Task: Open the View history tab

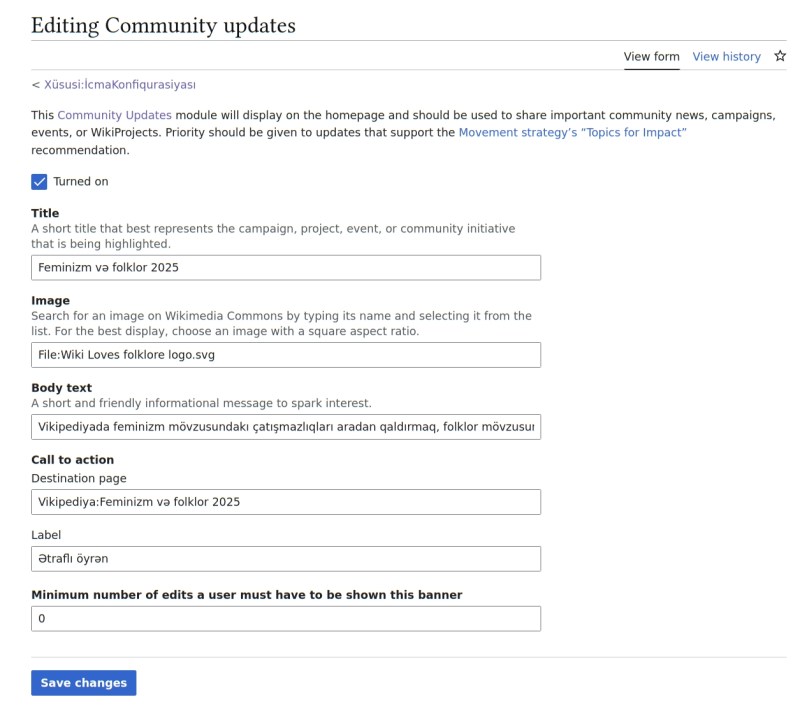Action: pos(726,57)
